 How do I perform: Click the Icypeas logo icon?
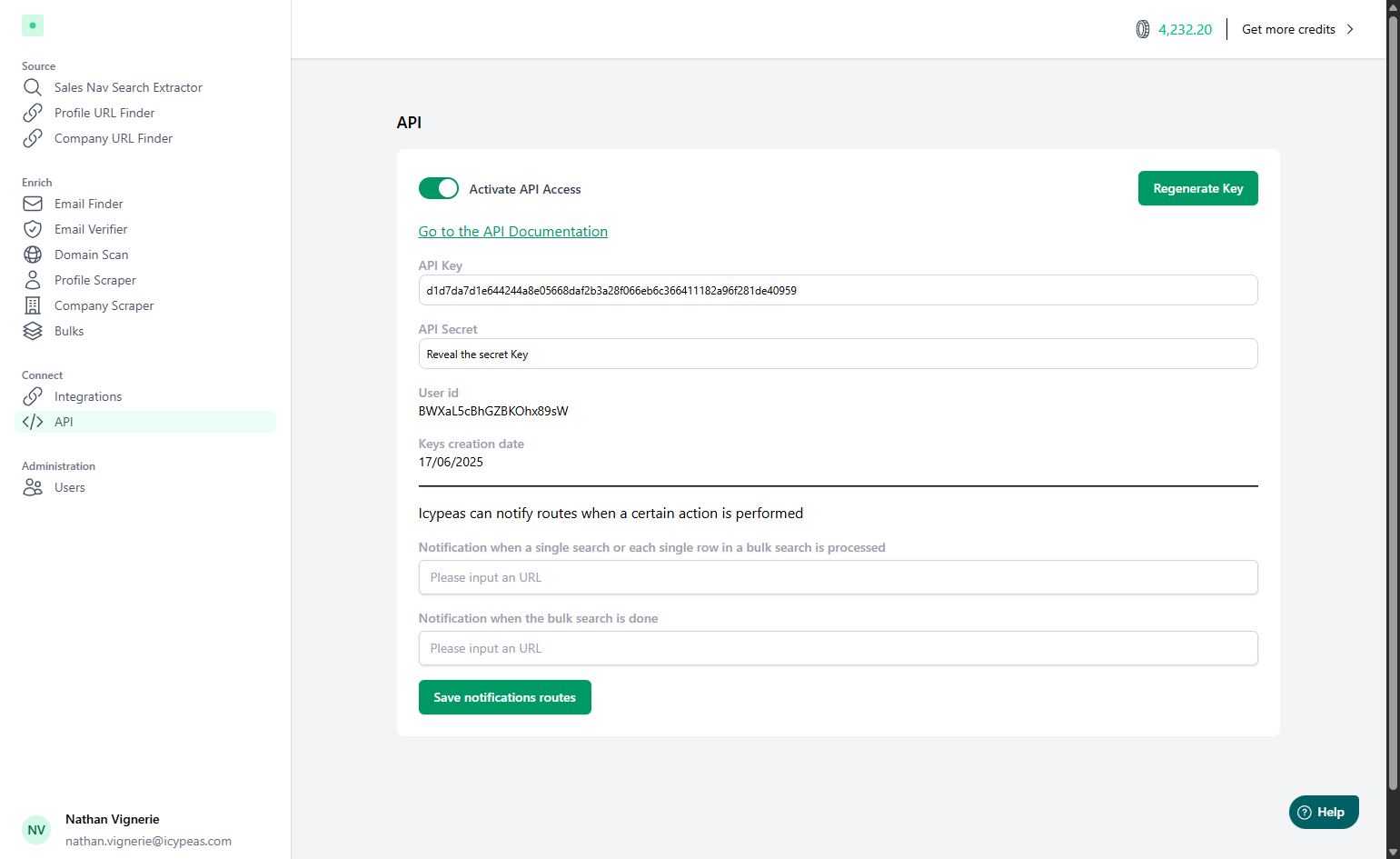33,25
